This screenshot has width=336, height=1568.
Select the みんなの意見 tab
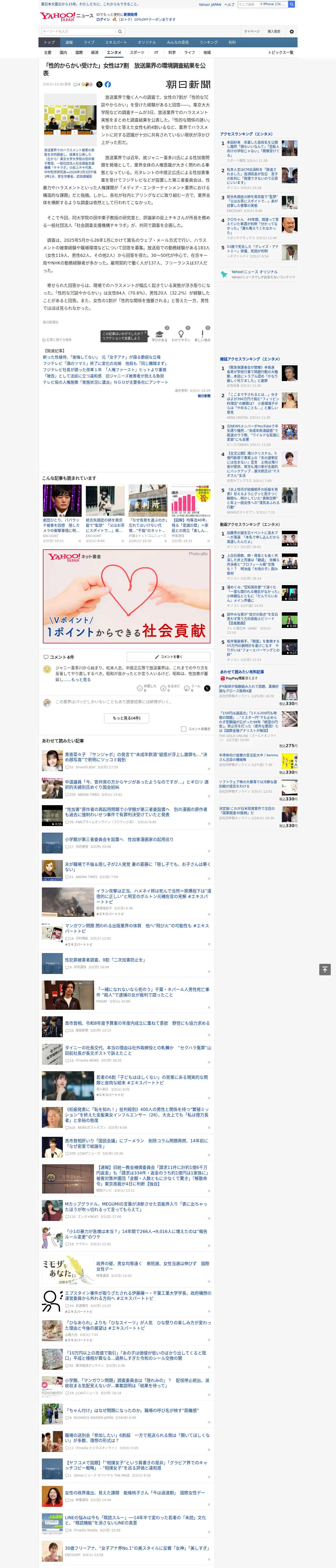[177, 43]
